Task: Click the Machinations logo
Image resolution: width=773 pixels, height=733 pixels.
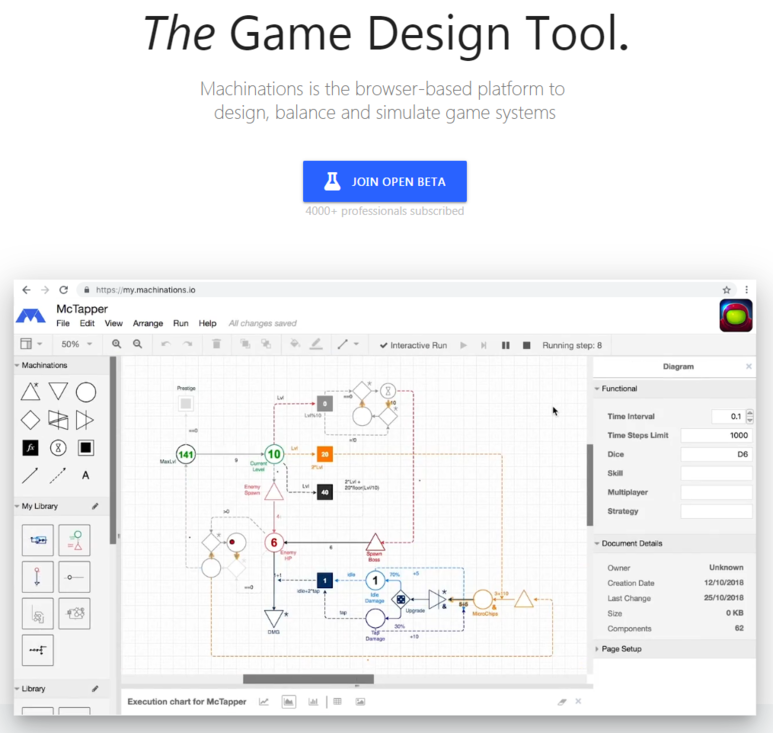Action: 31,316
